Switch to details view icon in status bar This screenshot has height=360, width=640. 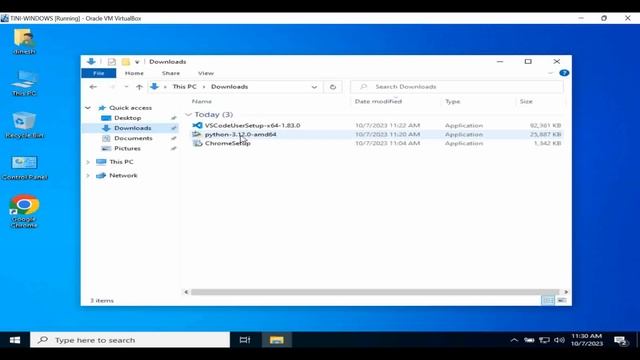[x=548, y=300]
